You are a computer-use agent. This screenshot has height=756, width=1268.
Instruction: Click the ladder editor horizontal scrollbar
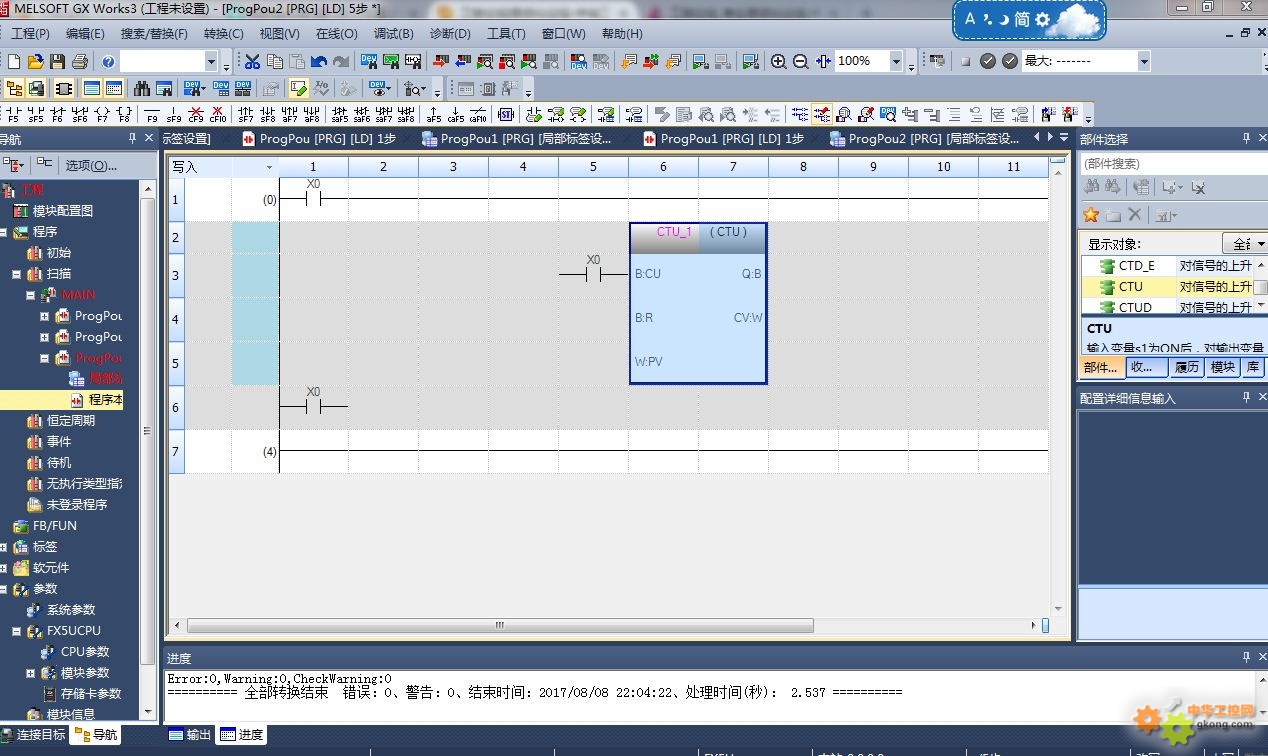(500, 625)
